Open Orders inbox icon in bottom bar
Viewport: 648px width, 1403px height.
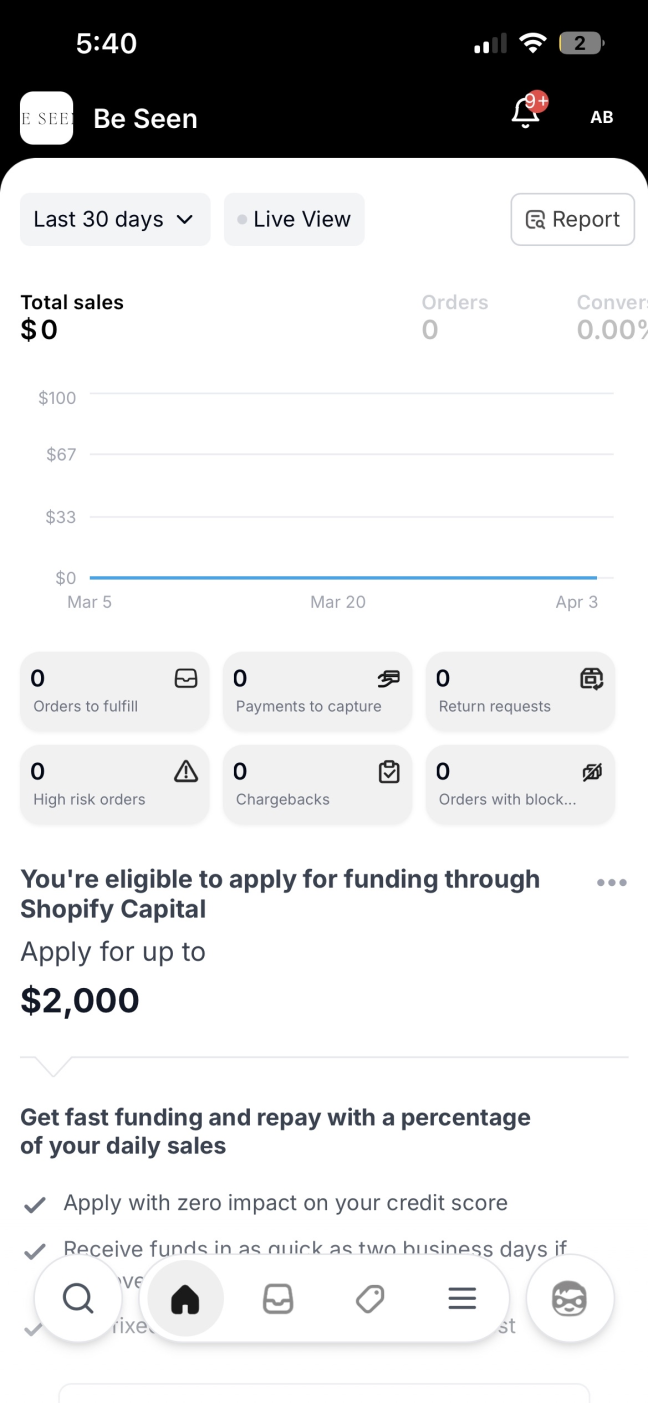tap(277, 1299)
